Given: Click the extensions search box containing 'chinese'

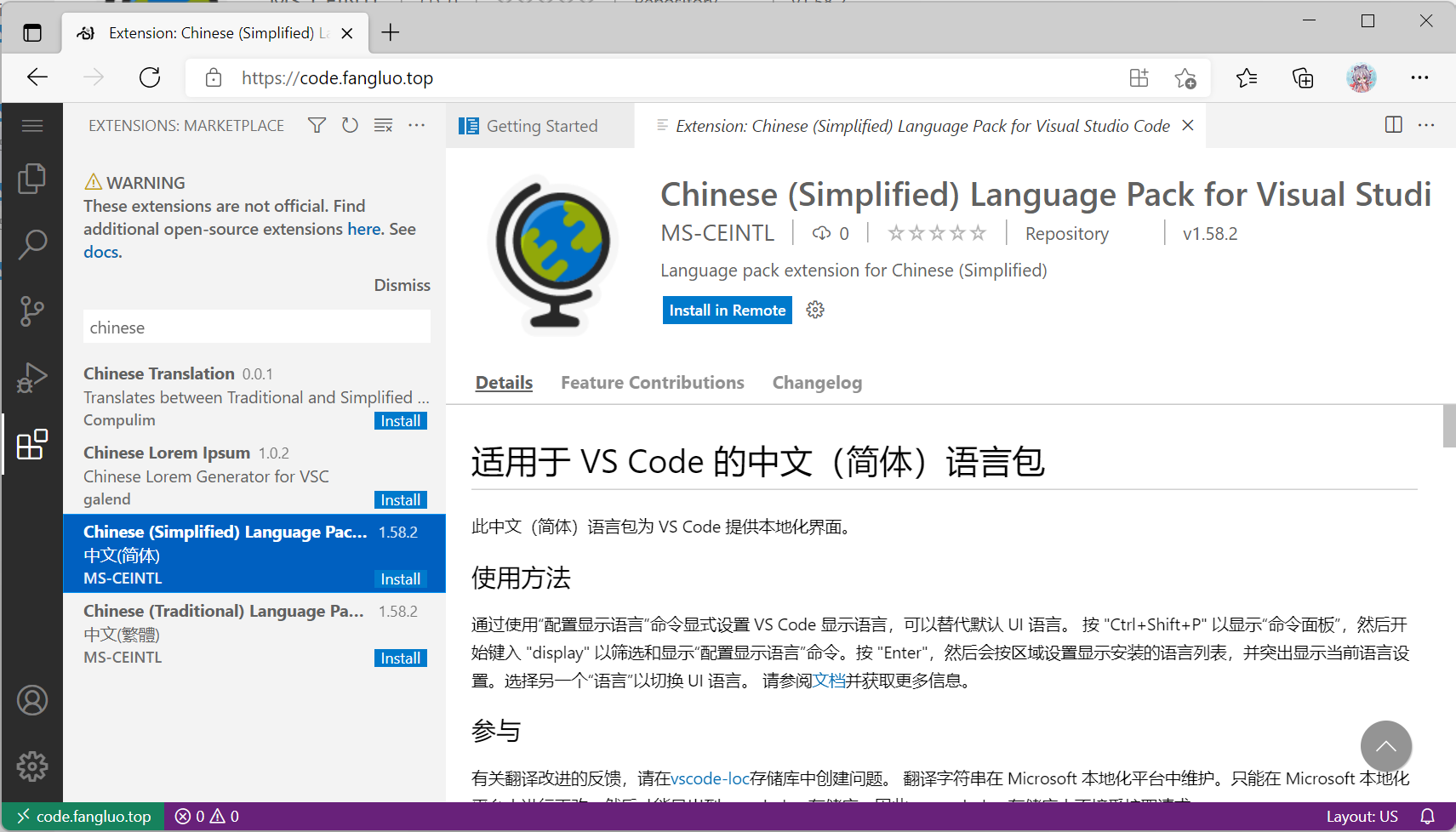Looking at the screenshot, I should pos(257,328).
